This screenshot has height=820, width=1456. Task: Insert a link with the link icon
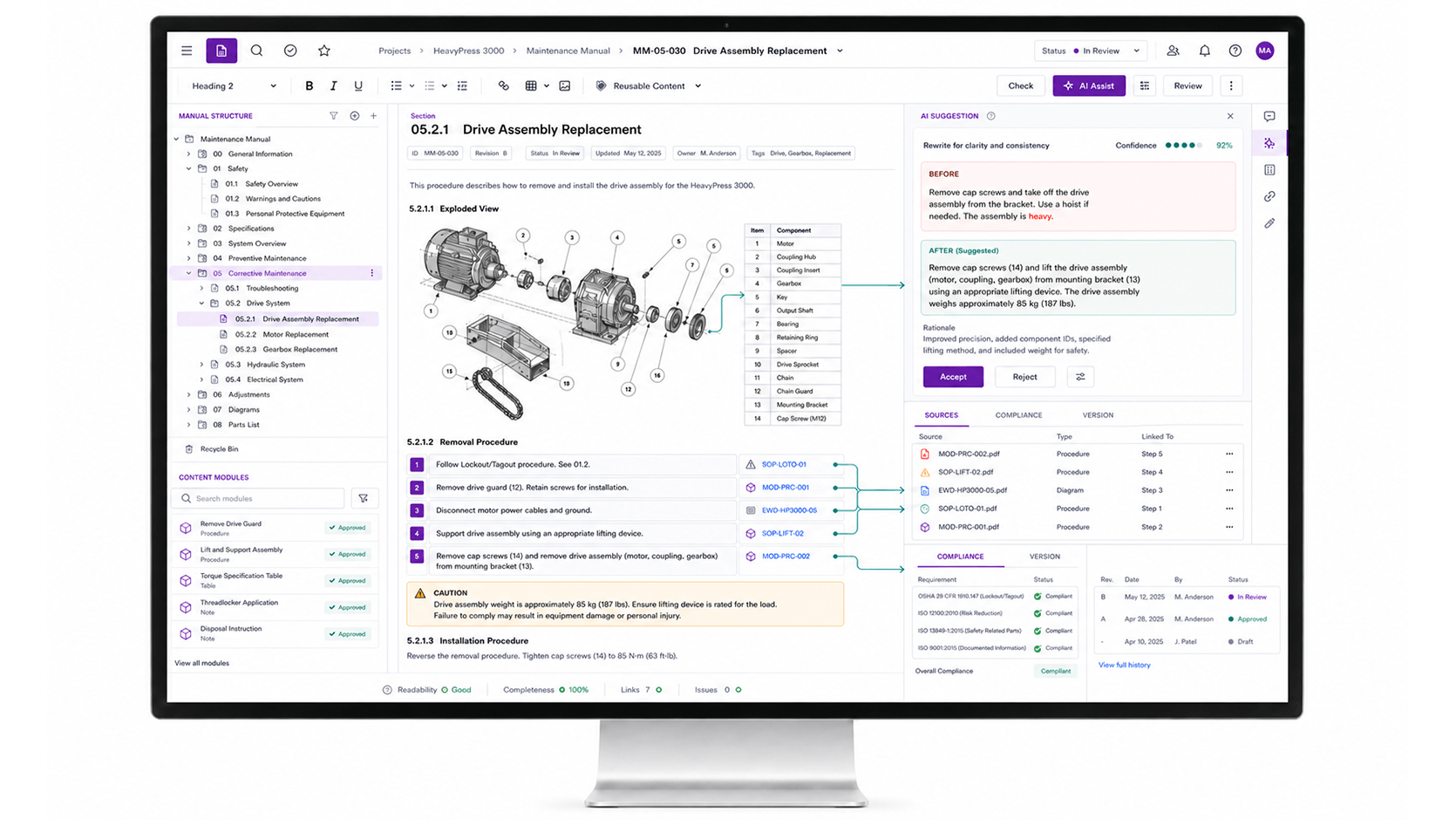click(503, 85)
